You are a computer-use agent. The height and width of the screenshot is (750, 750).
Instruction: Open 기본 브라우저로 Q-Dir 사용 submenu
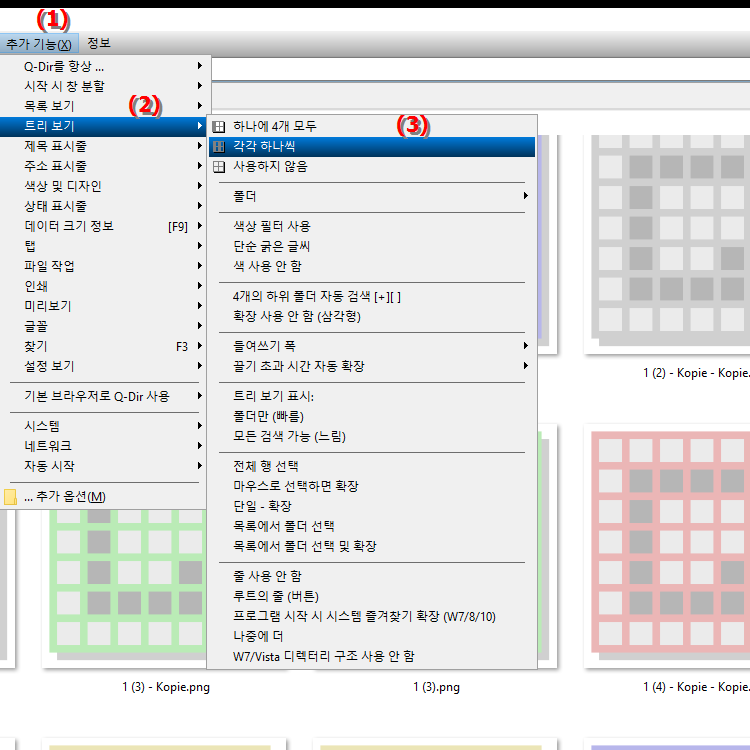(x=104, y=397)
